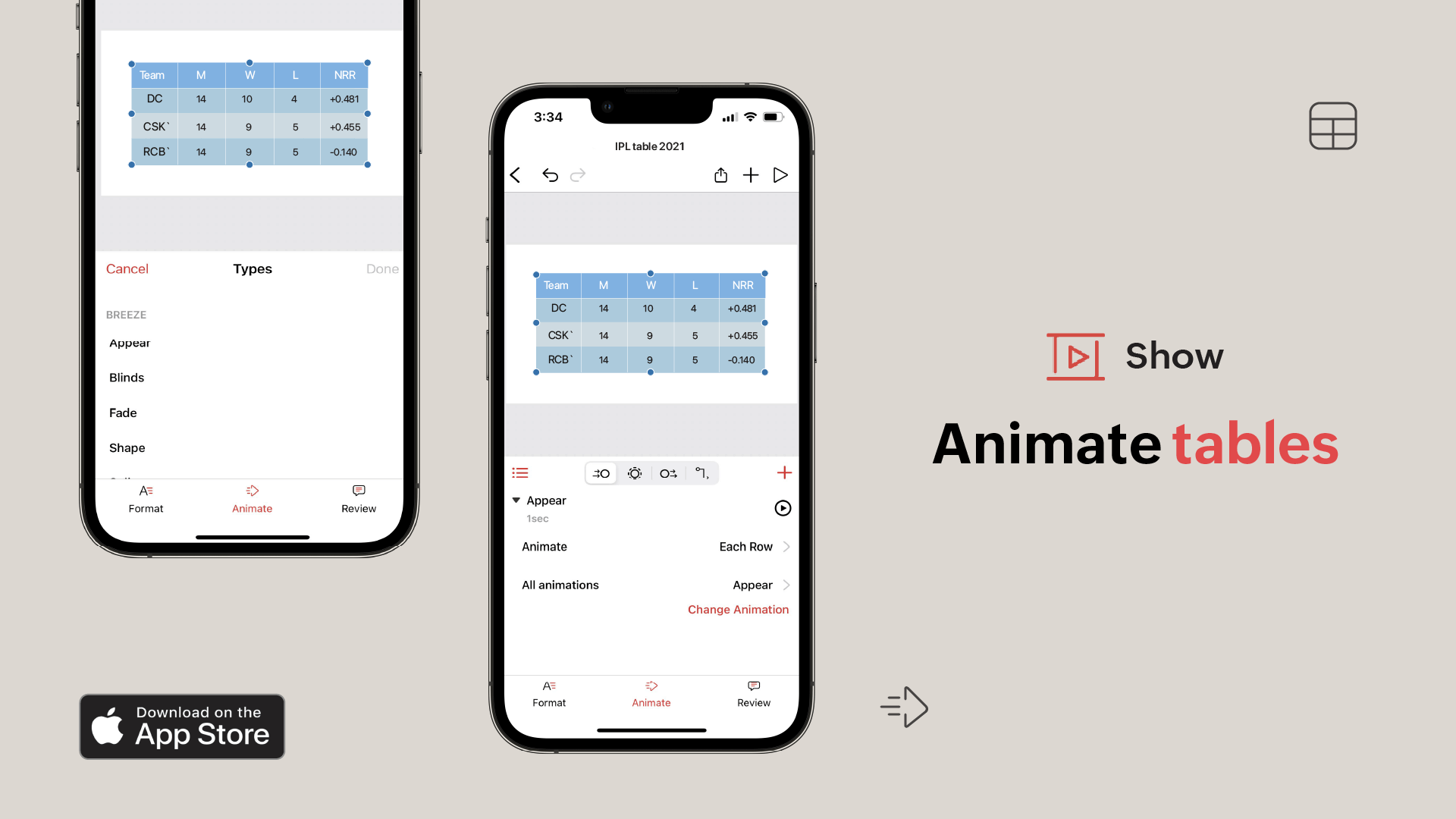
Task: Tap the Animate tab icon
Action: [651, 687]
